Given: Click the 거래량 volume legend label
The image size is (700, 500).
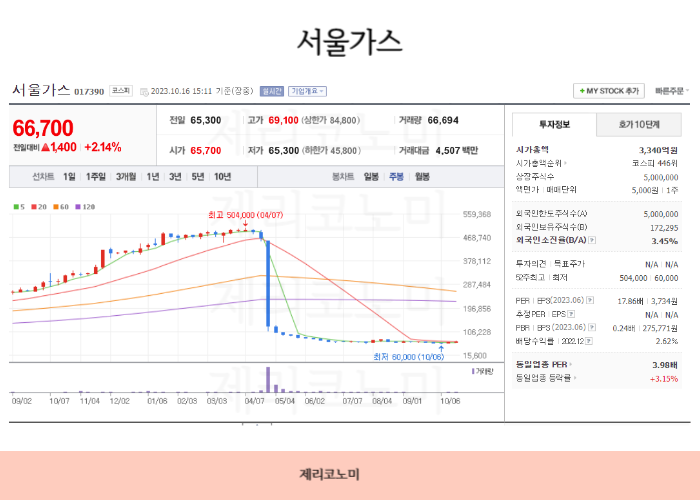Looking at the screenshot, I should click(x=483, y=371).
